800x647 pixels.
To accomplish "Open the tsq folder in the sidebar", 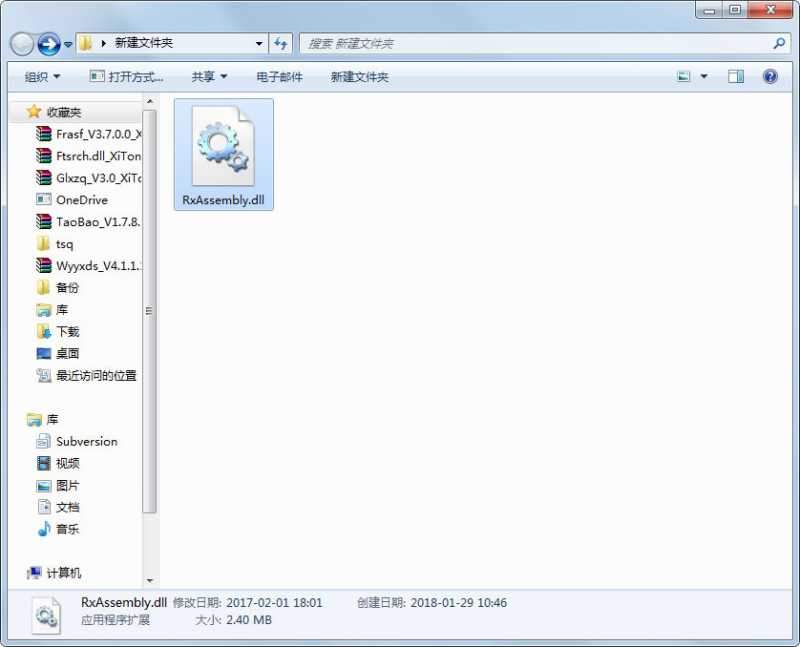I will tap(62, 244).
